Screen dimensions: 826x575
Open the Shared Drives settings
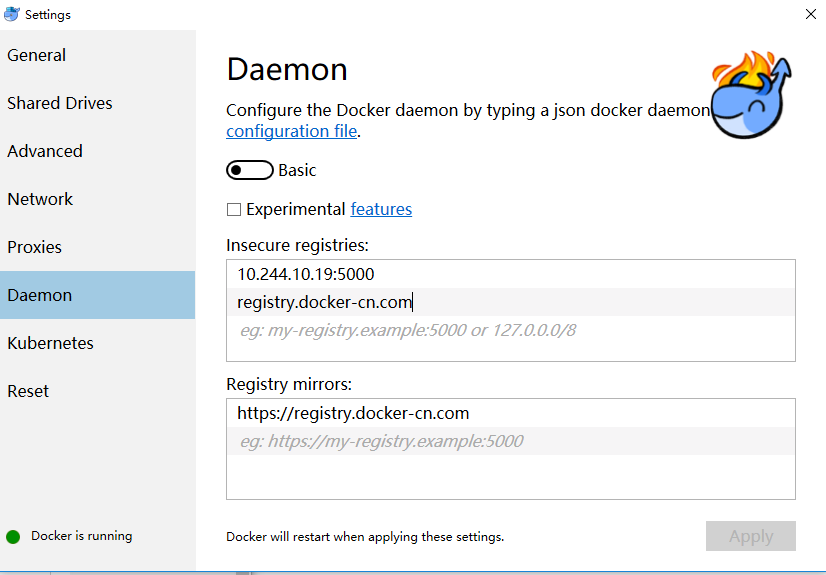pyautogui.click(x=97, y=103)
